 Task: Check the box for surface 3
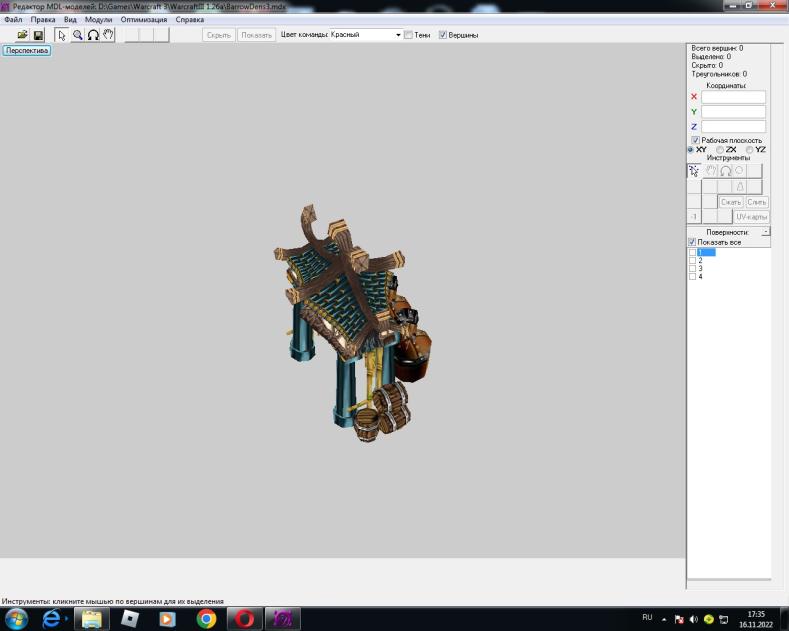click(x=692, y=268)
